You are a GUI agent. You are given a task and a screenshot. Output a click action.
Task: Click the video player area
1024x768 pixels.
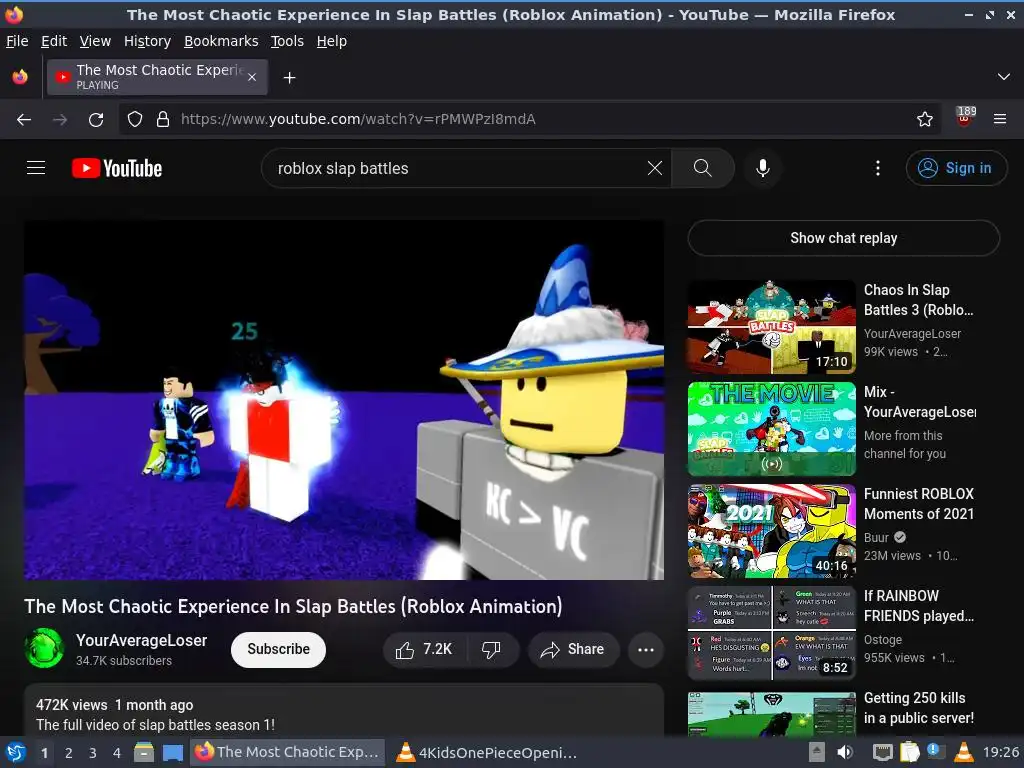point(344,400)
